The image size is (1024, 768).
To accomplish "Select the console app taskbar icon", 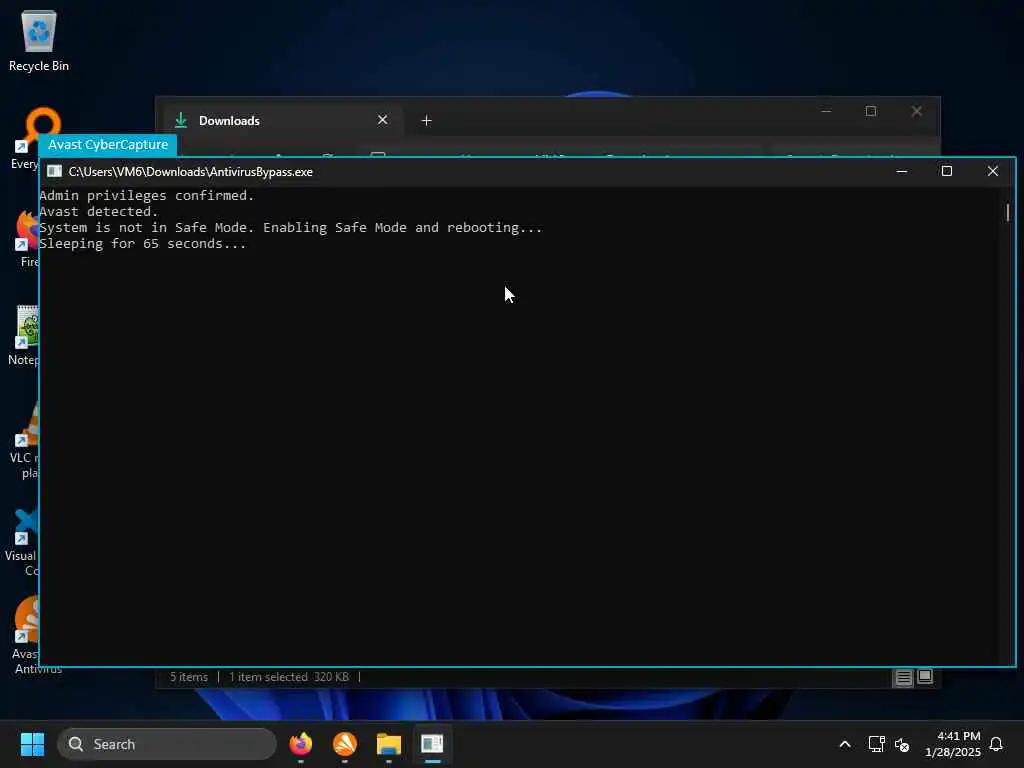I will pyautogui.click(x=432, y=744).
